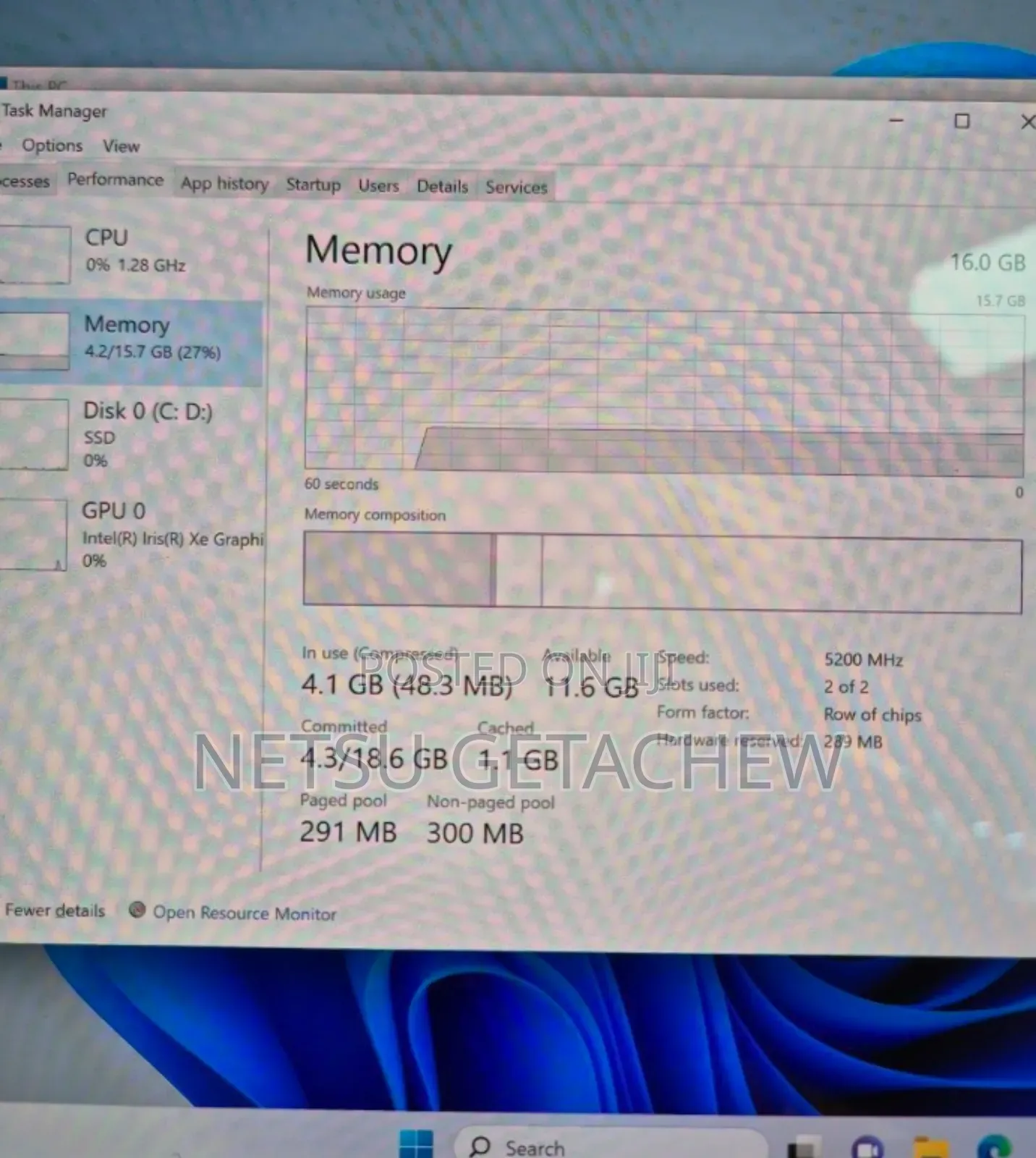This screenshot has height=1158, width=1036.
Task: Show GPU 0 Intel Iris Xe performance
Action: click(131, 536)
